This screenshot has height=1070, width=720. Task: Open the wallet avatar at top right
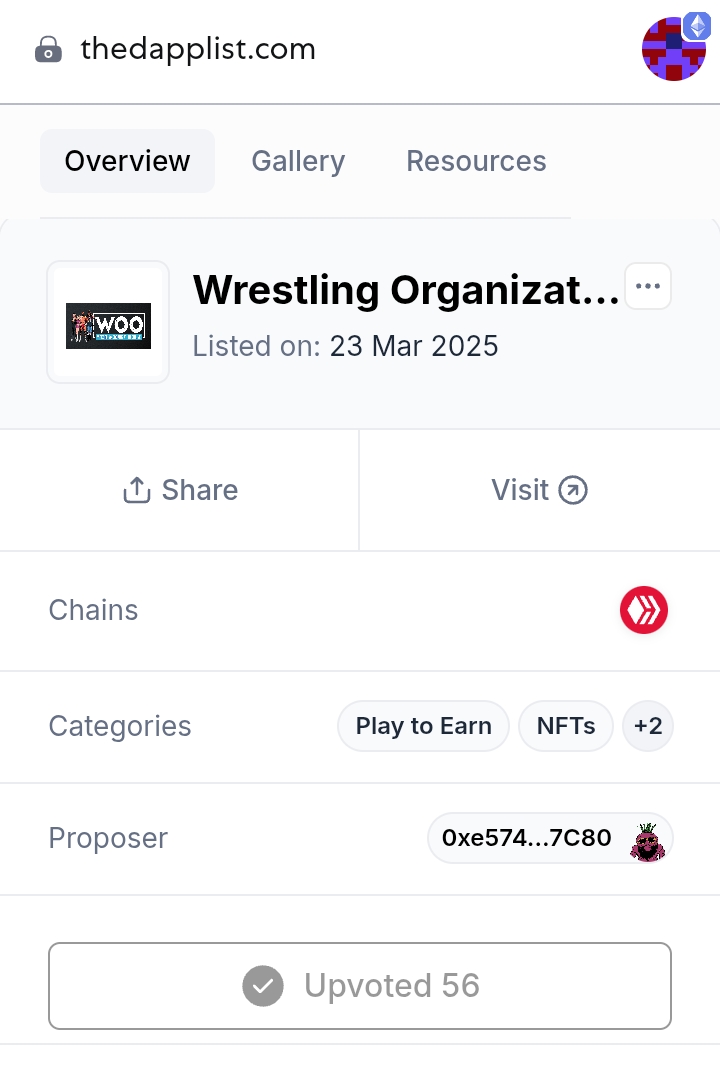pyautogui.click(x=674, y=49)
